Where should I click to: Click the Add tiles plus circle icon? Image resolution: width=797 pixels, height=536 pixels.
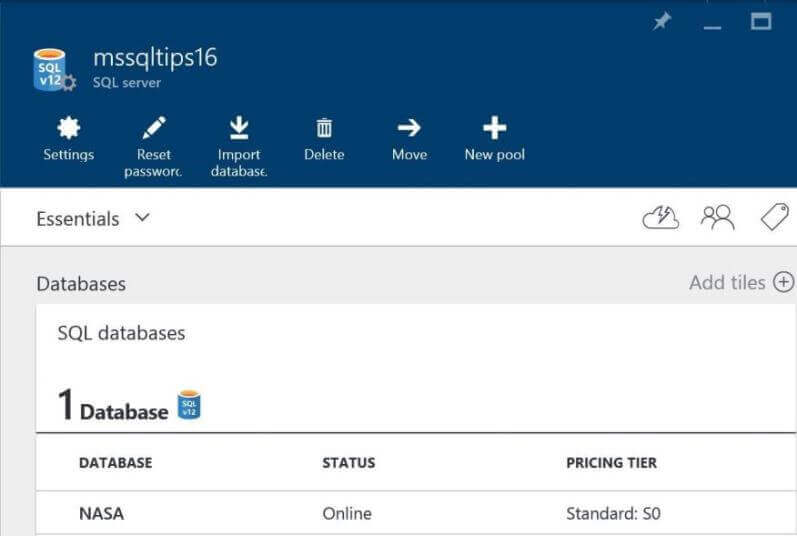(x=783, y=282)
